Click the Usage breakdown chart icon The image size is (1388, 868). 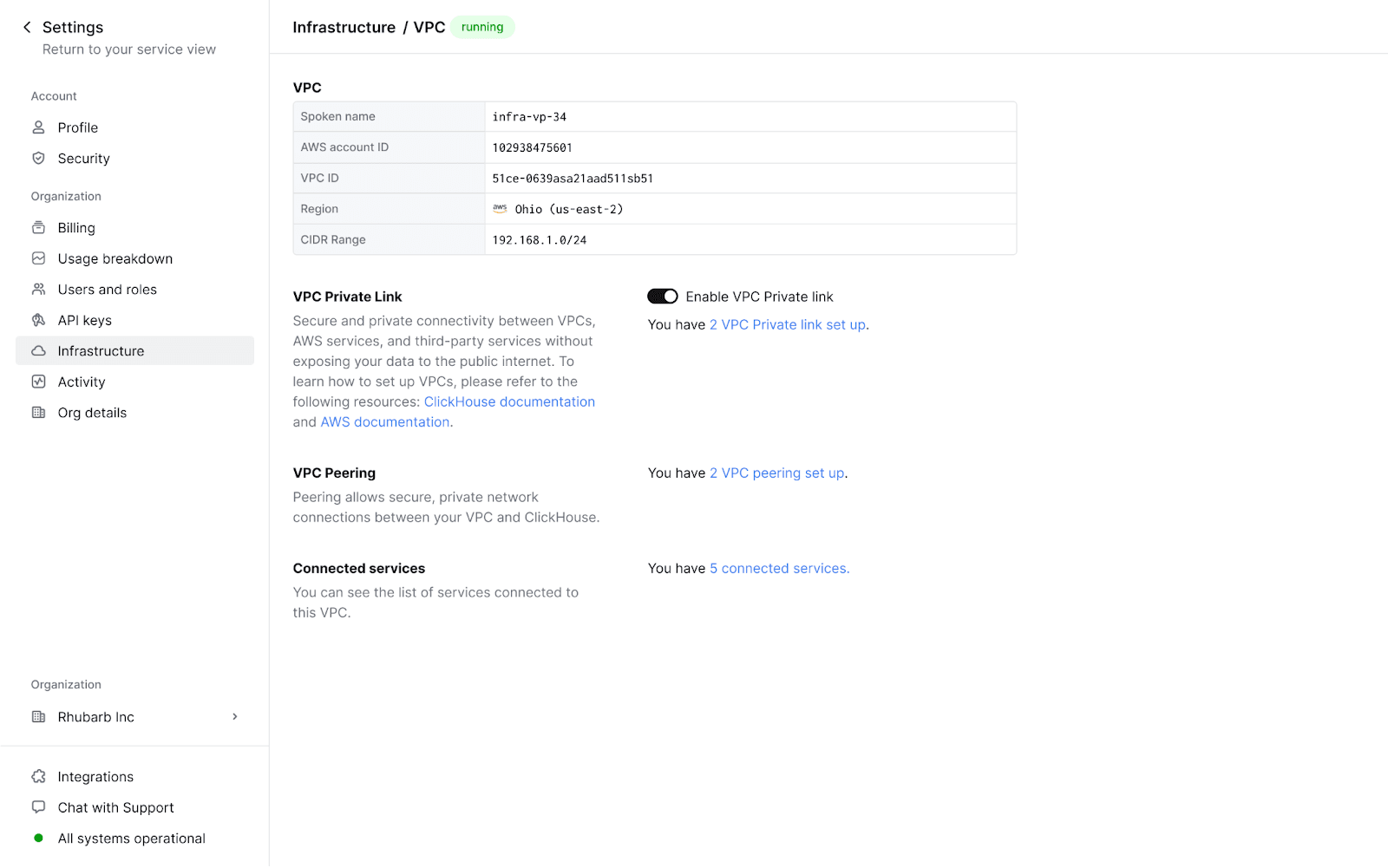click(x=38, y=258)
